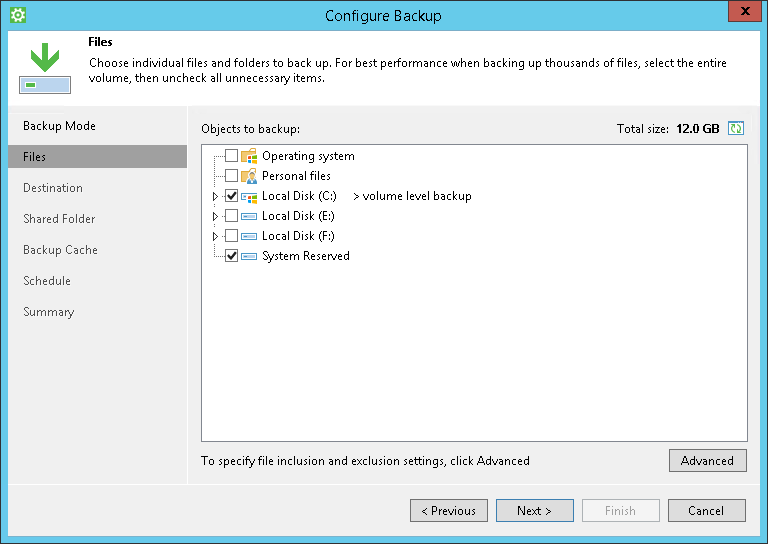Screen dimensions: 768x544
Task: Click the Local Disk (C:) drive icon
Action: 249,196
